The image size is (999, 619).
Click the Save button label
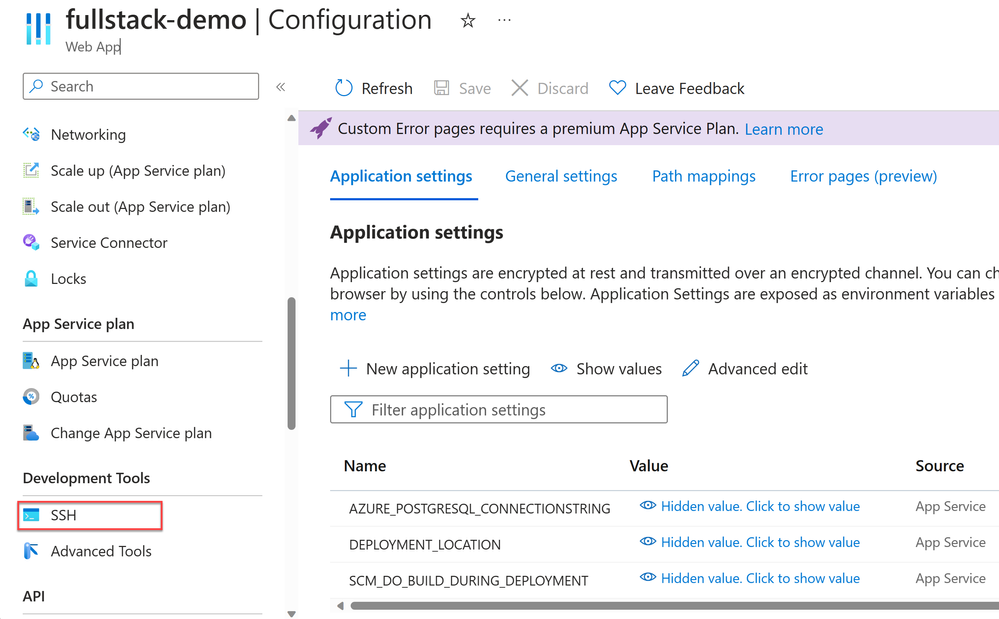[x=475, y=89]
